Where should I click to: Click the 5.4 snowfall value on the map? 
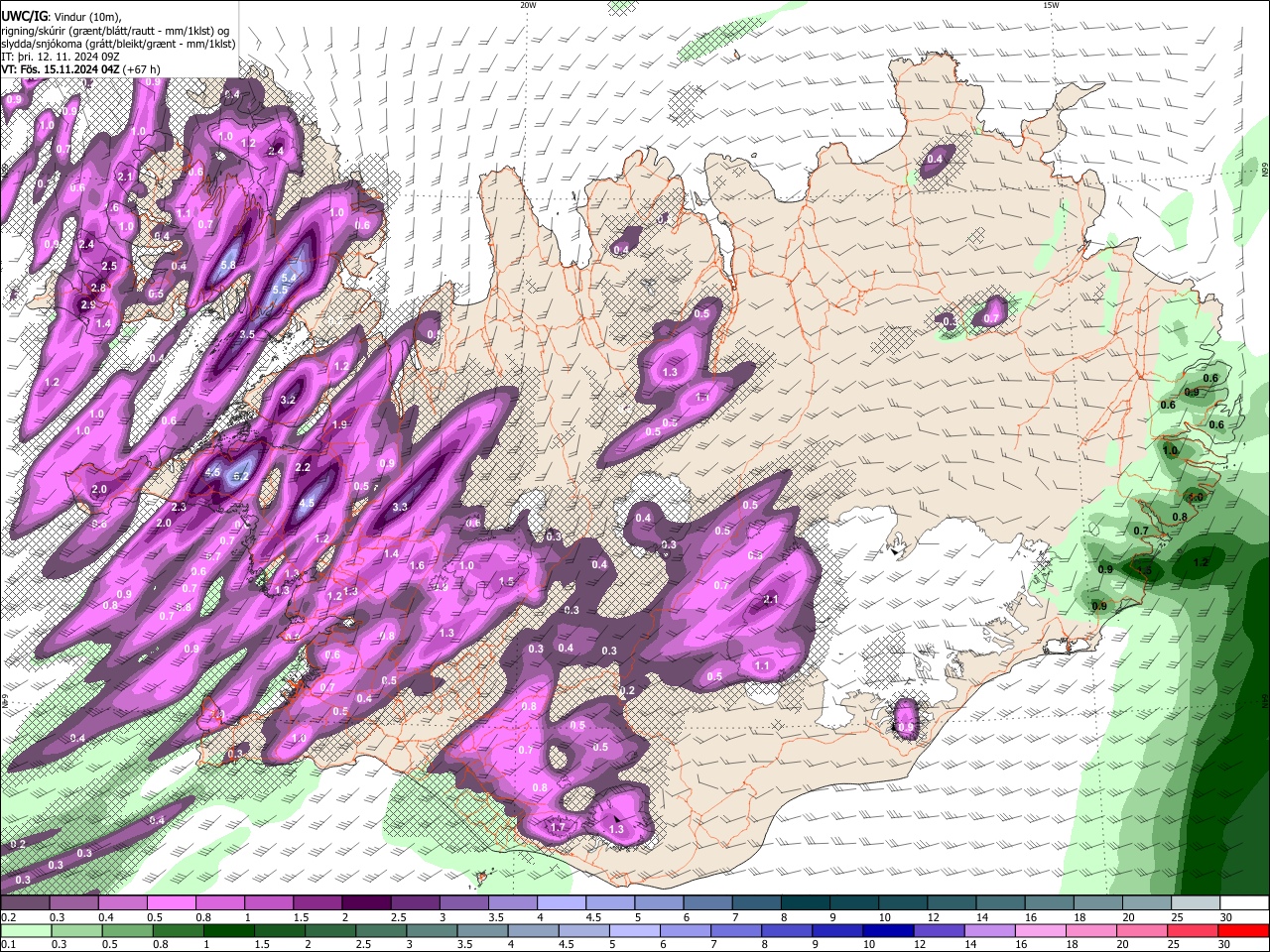pyautogui.click(x=290, y=277)
